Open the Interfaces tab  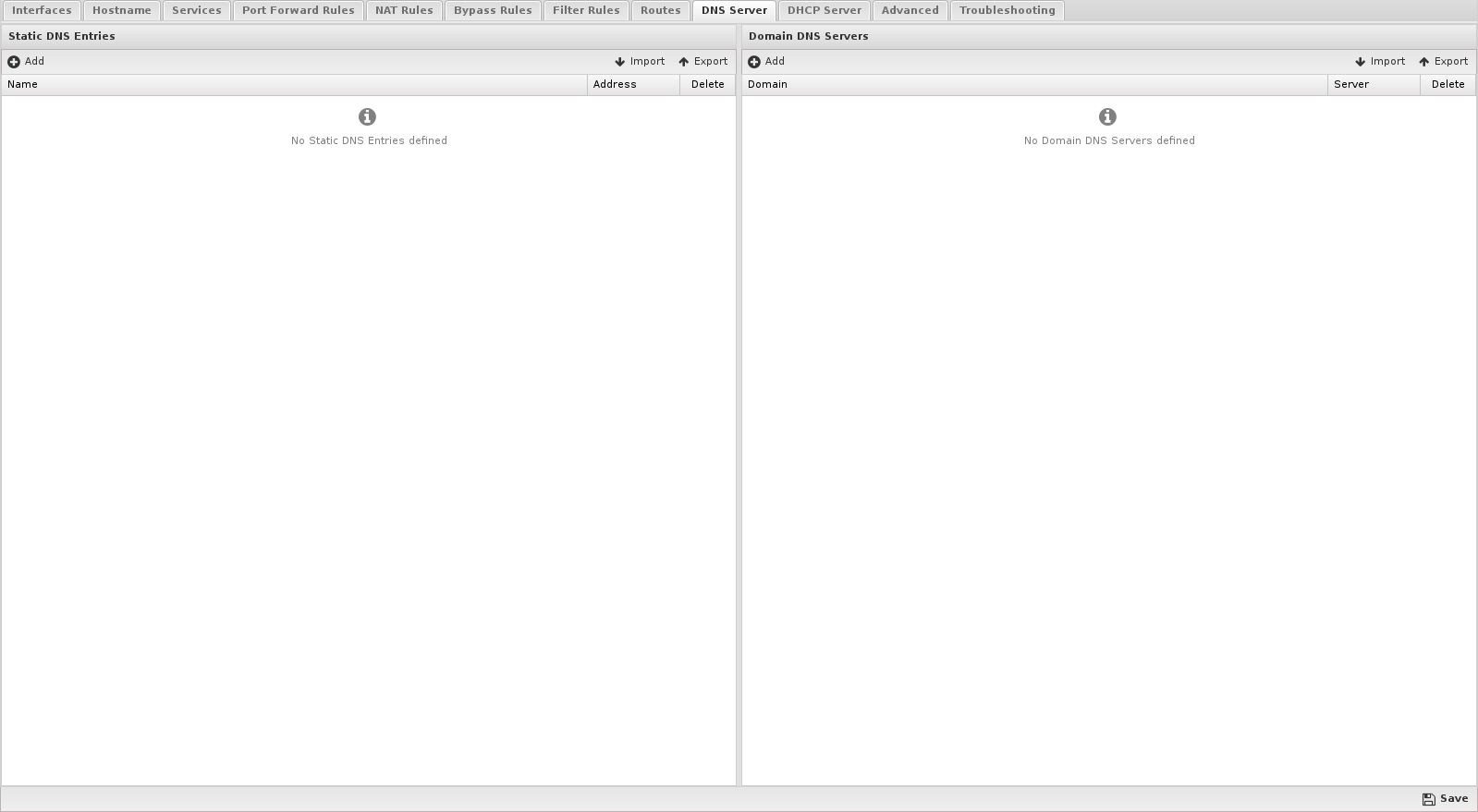point(42,10)
